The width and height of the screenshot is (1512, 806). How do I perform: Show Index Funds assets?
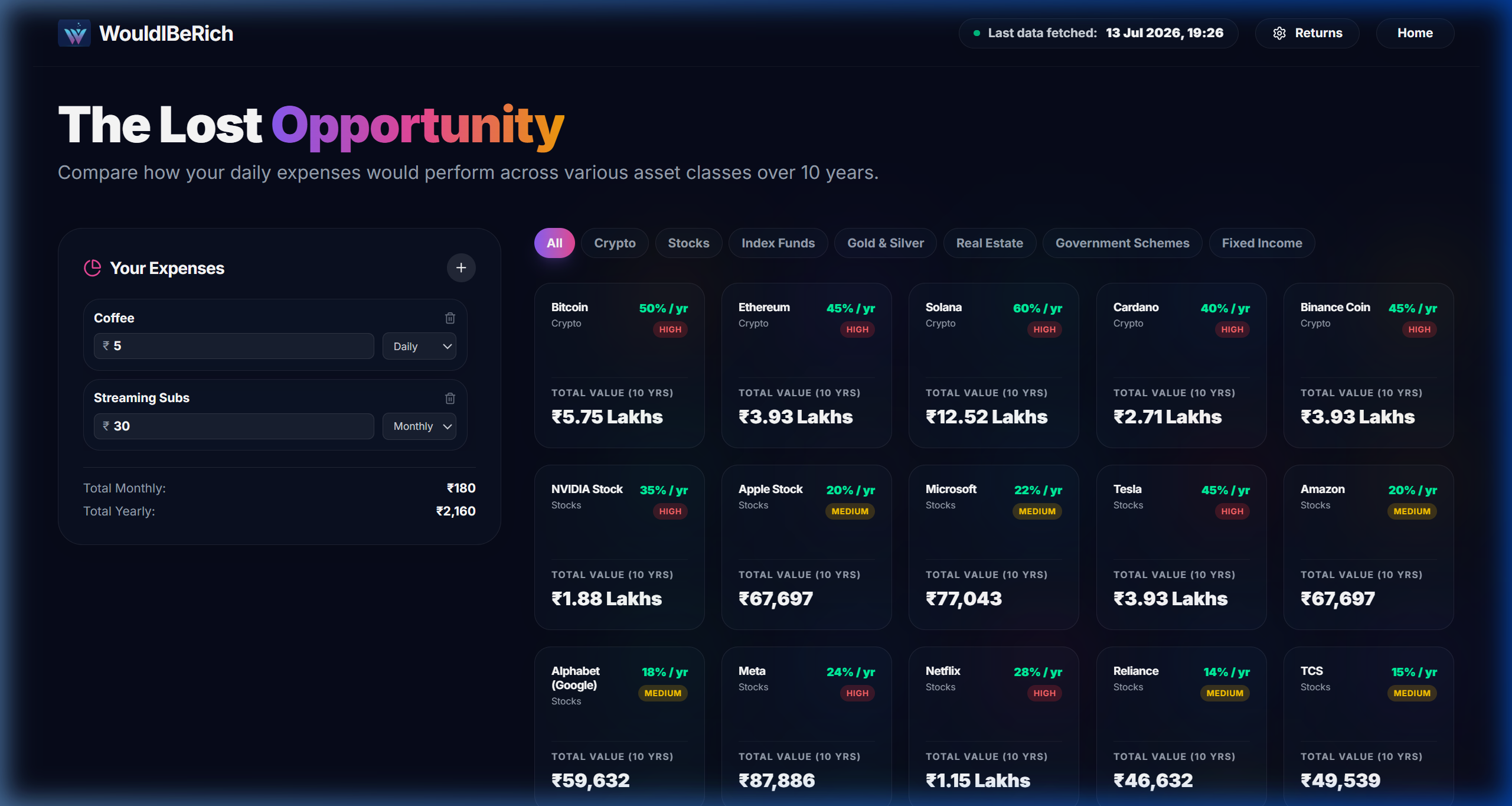[x=778, y=243]
